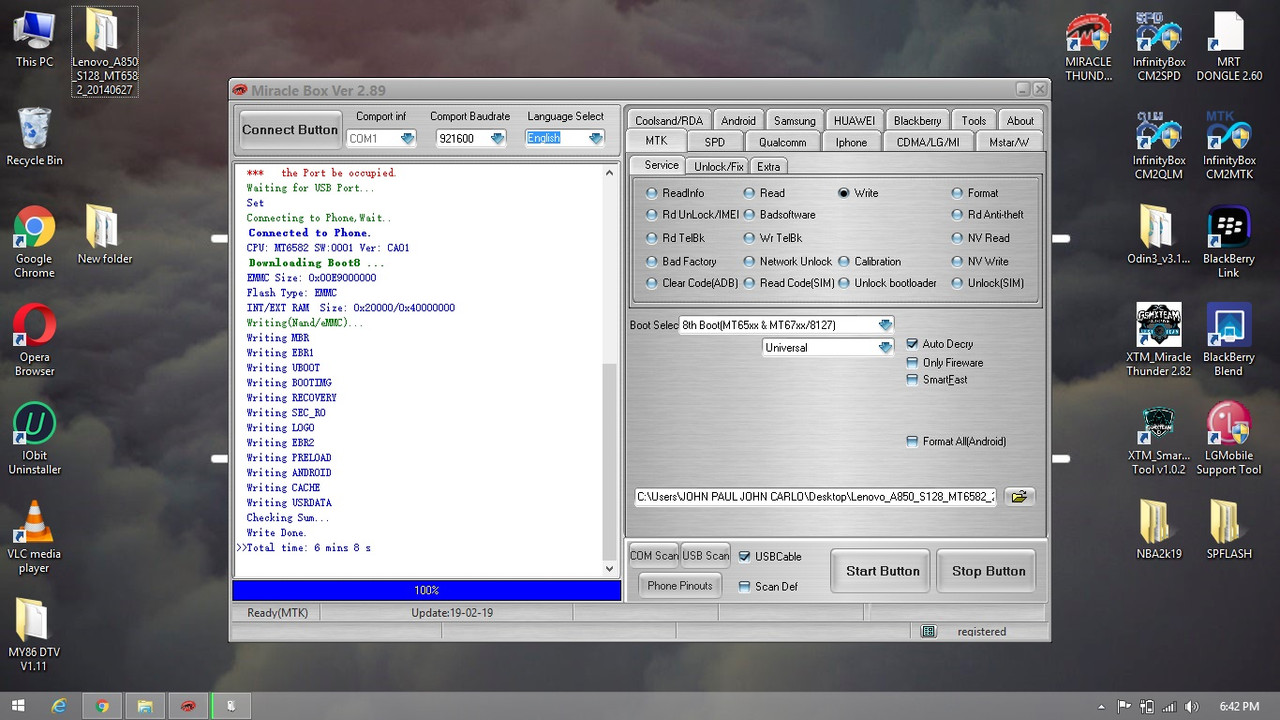Viewport: 1280px width, 720px height.
Task: Switch to the Blackberry tab
Action: (x=917, y=121)
